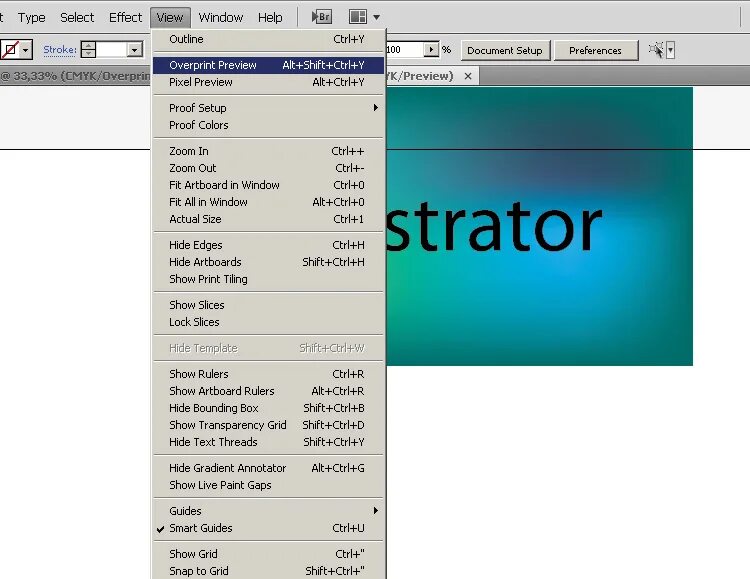The image size is (750, 579).
Task: Toggle Show Transparency Grid
Action: [268, 425]
